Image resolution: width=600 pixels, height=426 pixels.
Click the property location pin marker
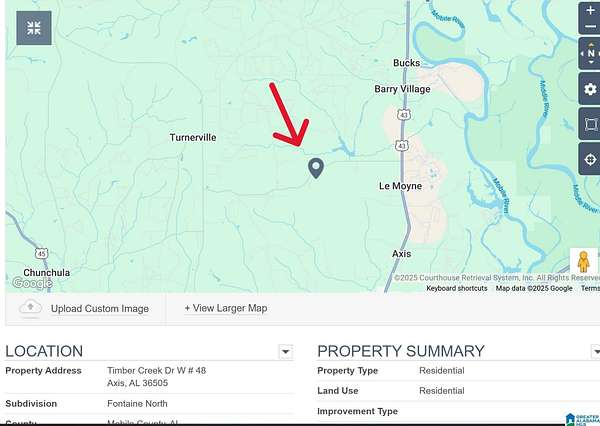point(316,168)
